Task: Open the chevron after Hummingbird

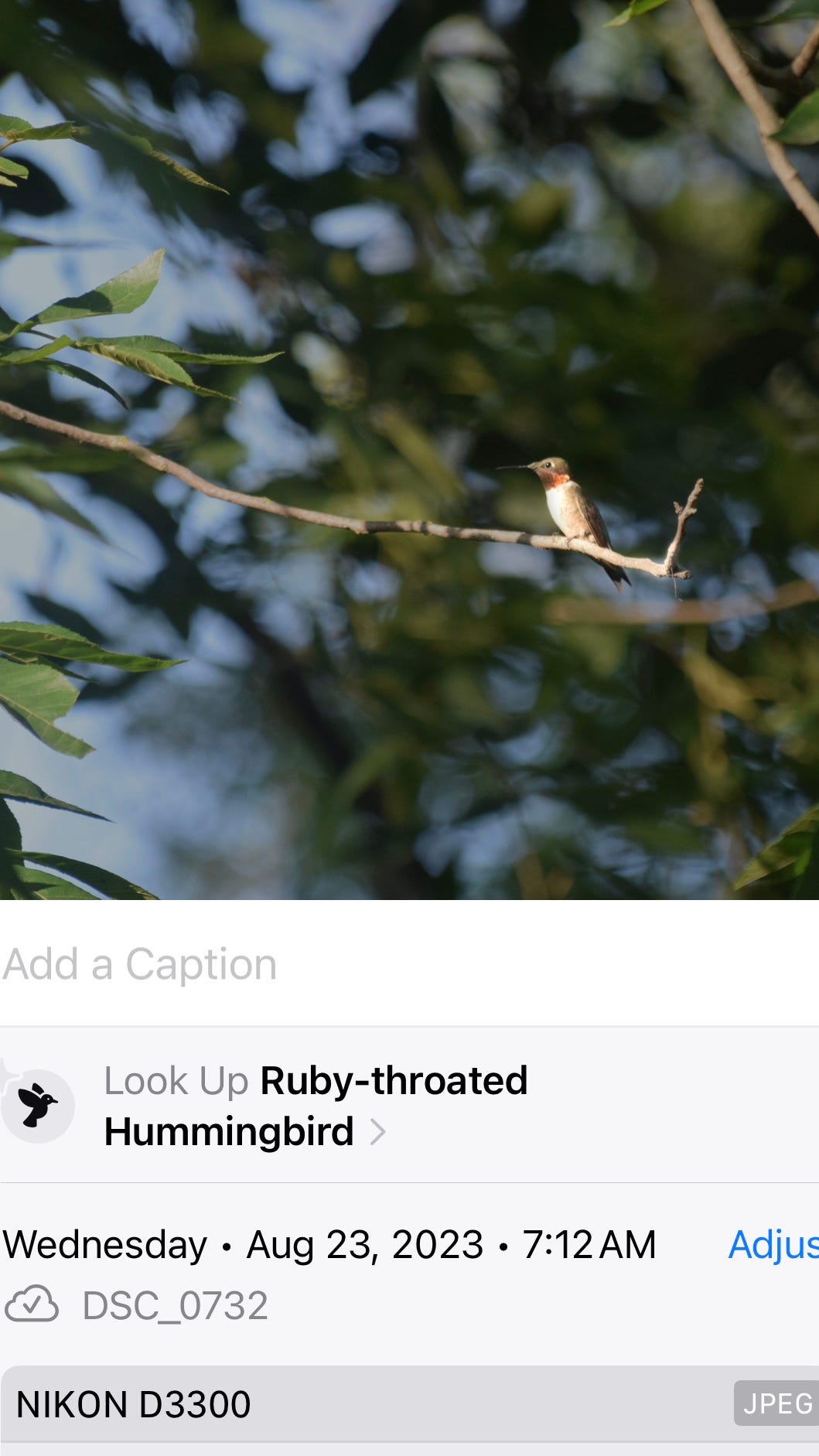Action: 377,1132
